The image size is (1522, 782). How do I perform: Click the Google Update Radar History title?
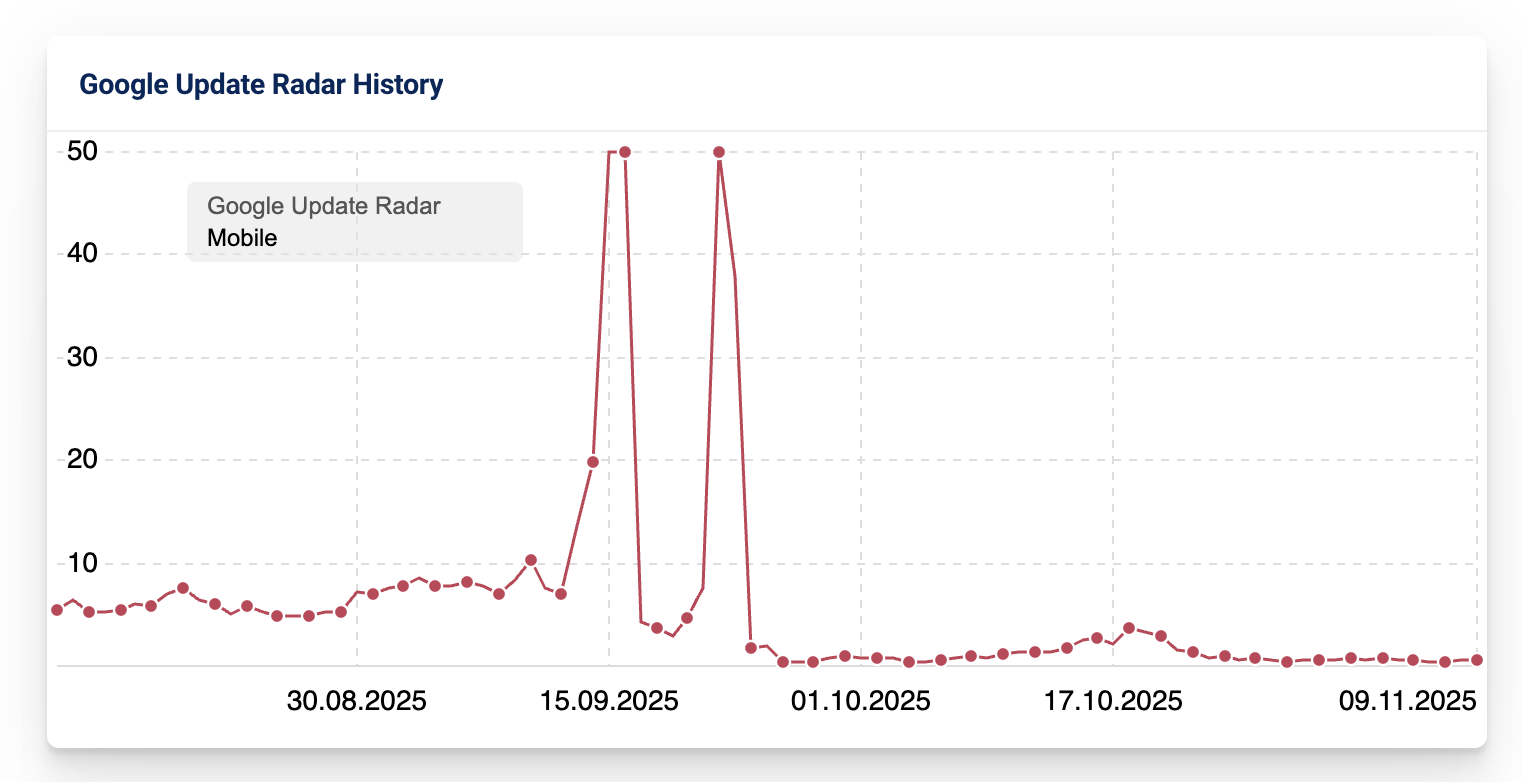(261, 85)
